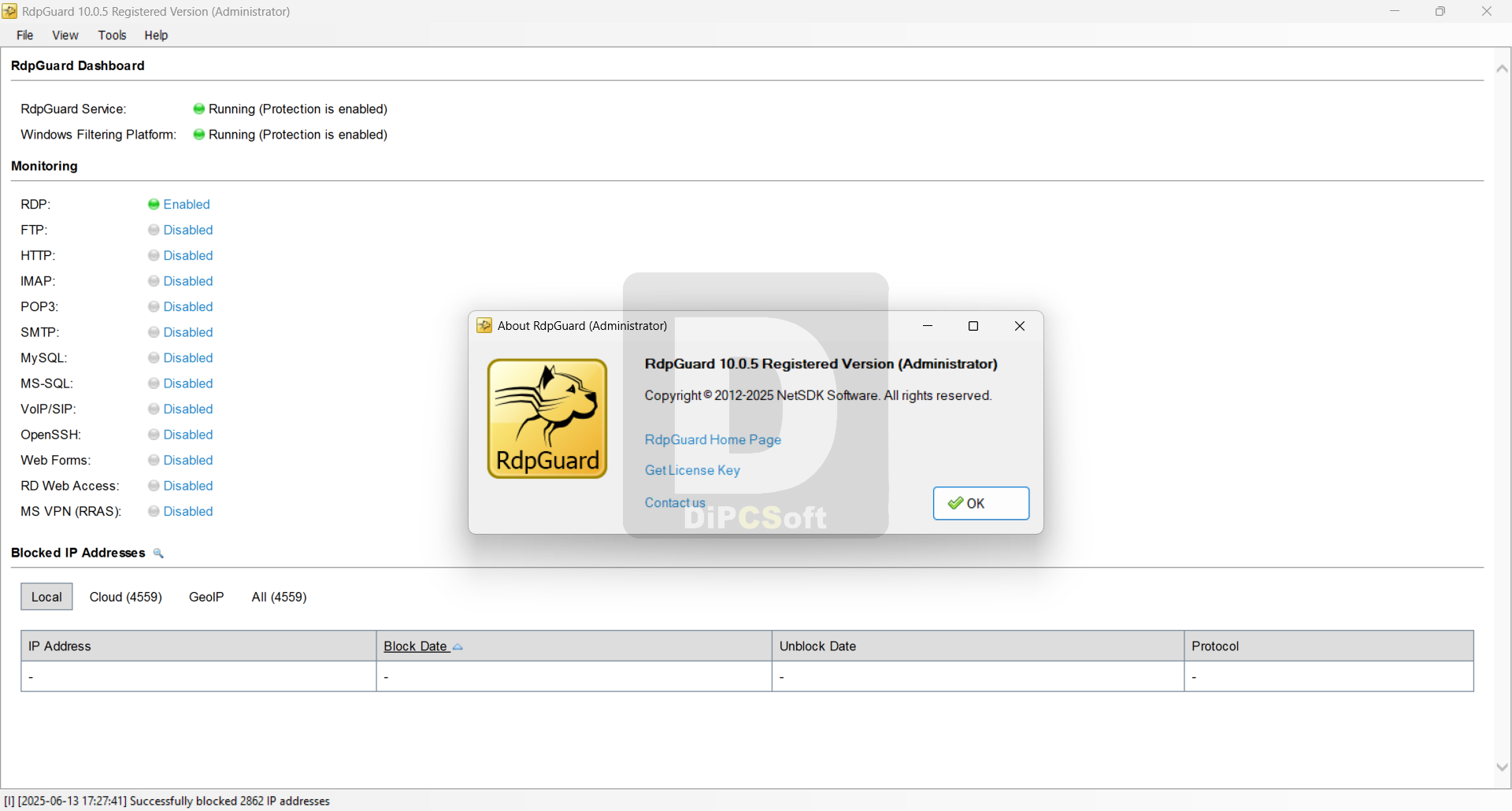Click the RdpGuard main window title icon
This screenshot has height=811, width=1512.
(9, 11)
